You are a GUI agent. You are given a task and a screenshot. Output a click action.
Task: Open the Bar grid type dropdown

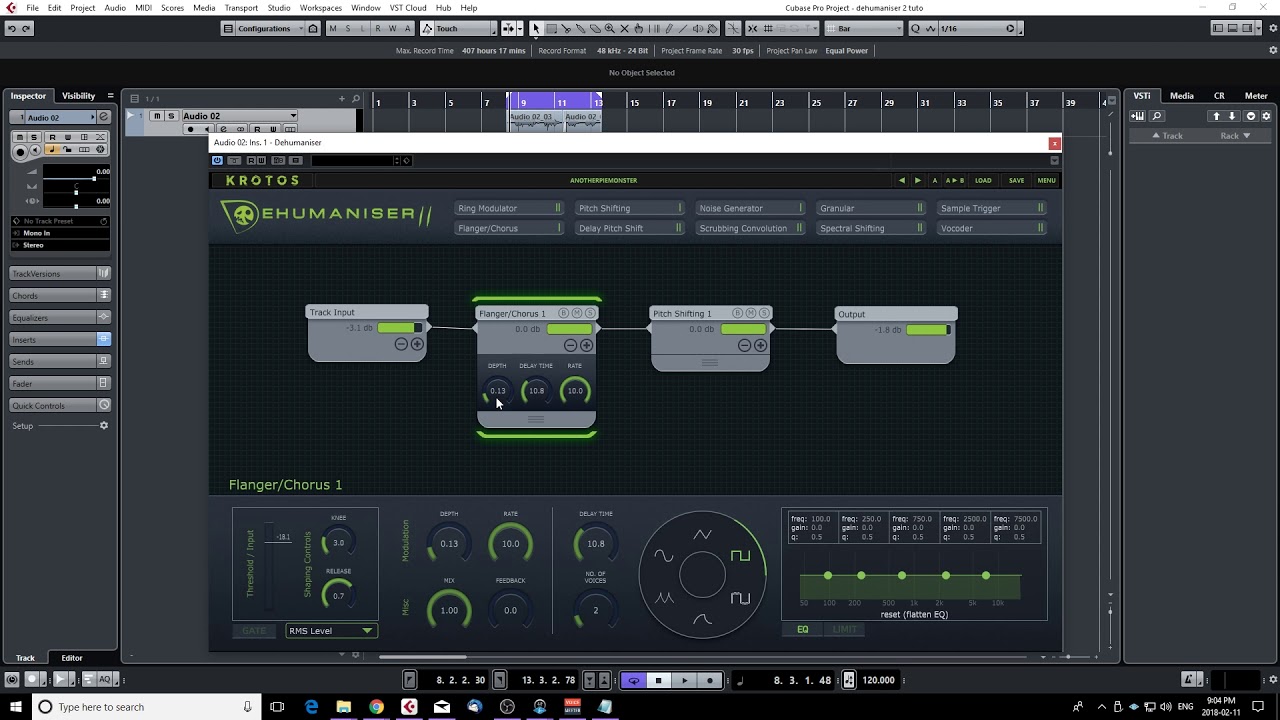(x=864, y=28)
